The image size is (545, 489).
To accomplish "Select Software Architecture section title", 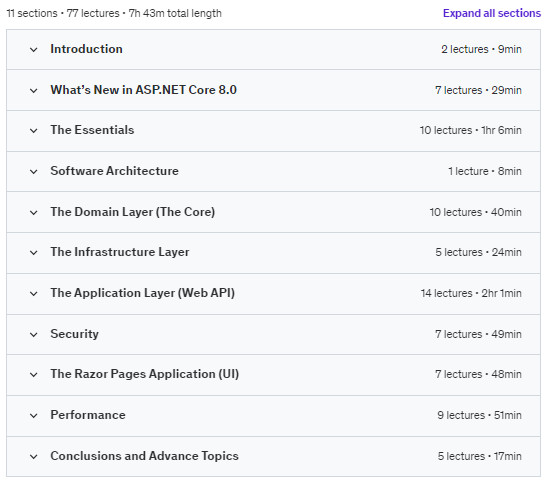I will [114, 171].
